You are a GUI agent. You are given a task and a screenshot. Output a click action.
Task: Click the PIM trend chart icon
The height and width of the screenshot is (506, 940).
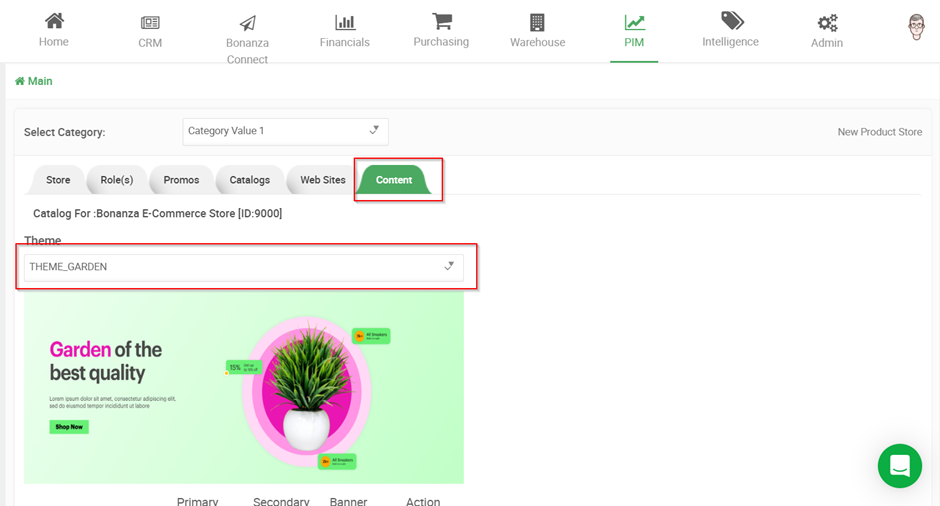[634, 22]
